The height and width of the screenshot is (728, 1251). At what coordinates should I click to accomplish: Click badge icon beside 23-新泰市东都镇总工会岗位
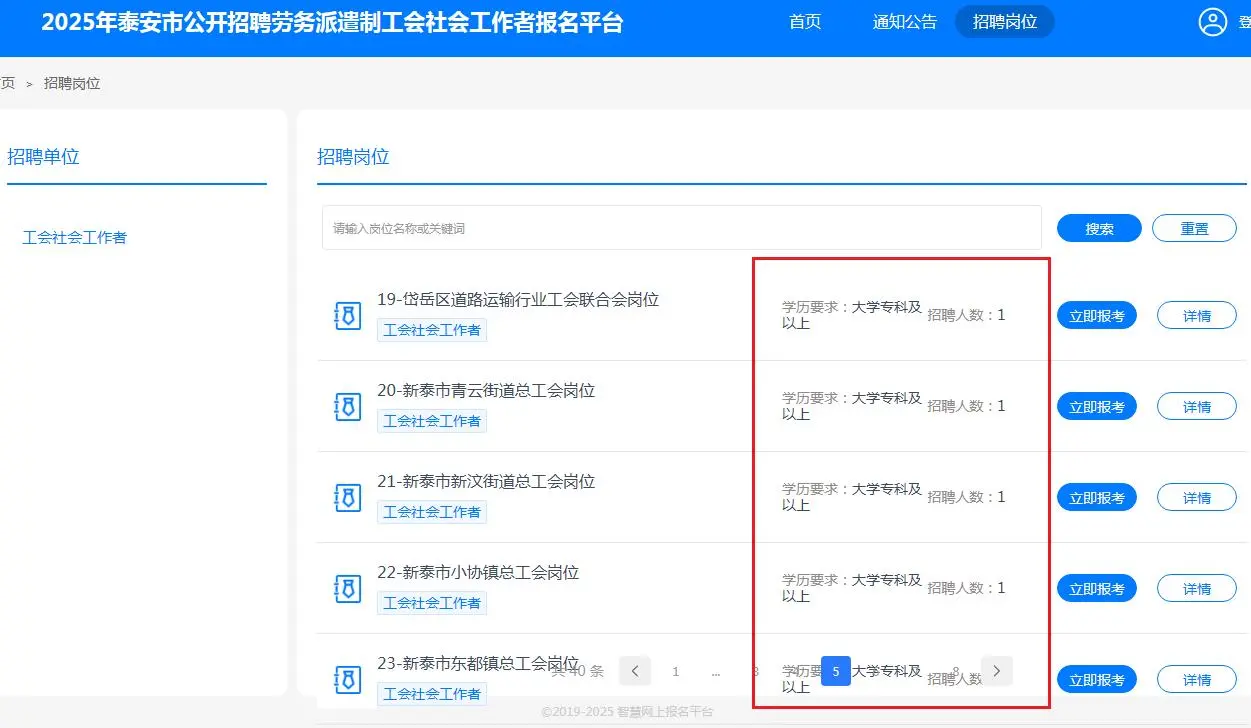coord(346,678)
